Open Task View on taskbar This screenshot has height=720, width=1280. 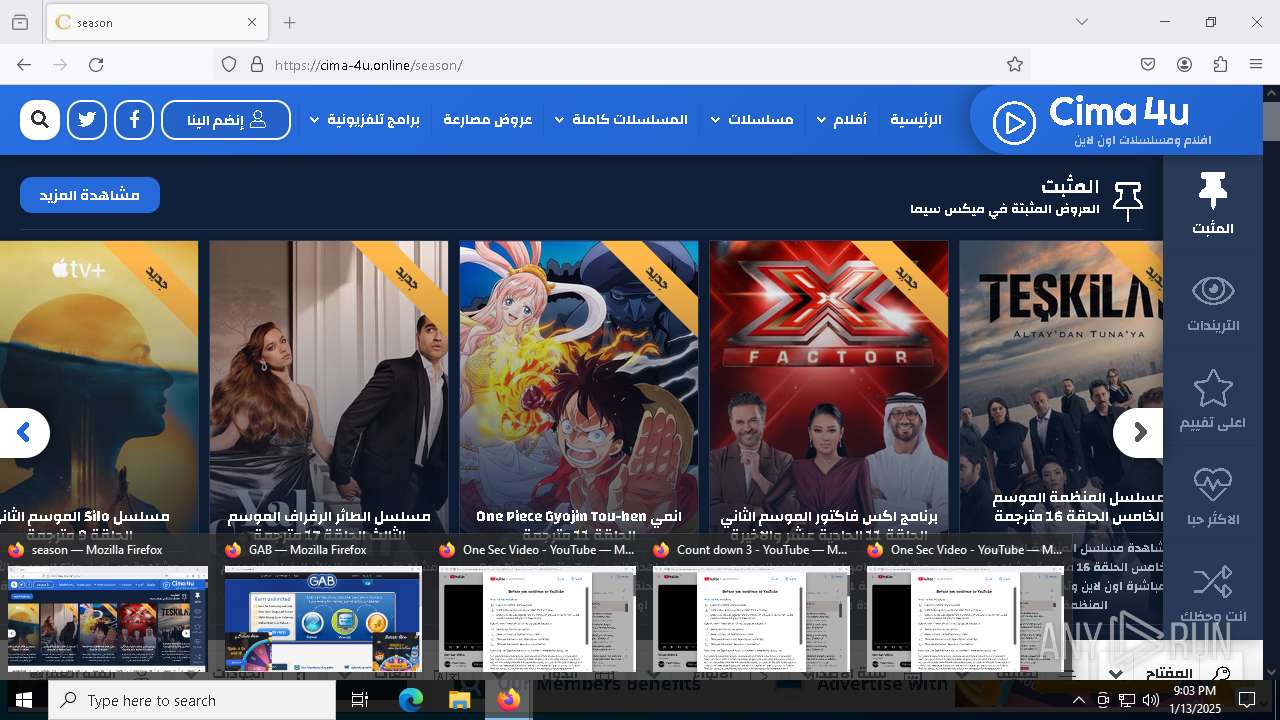click(x=360, y=700)
